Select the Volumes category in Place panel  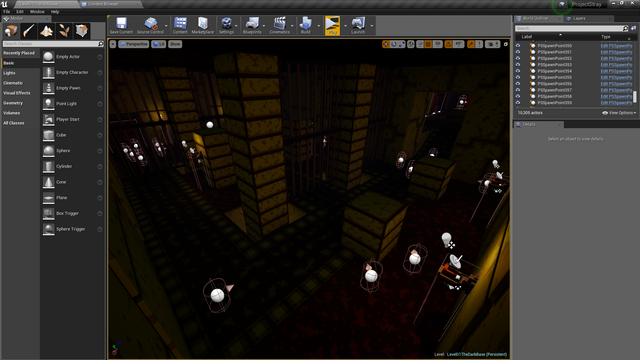click(20, 113)
